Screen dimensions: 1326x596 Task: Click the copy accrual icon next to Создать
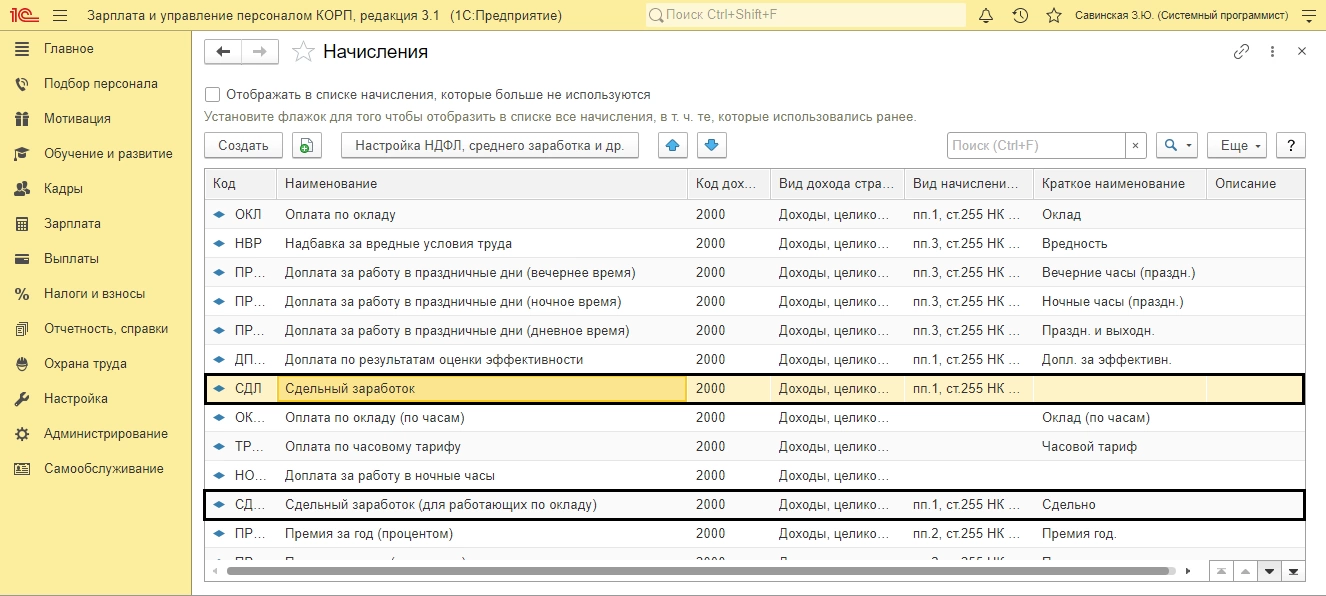pos(306,145)
